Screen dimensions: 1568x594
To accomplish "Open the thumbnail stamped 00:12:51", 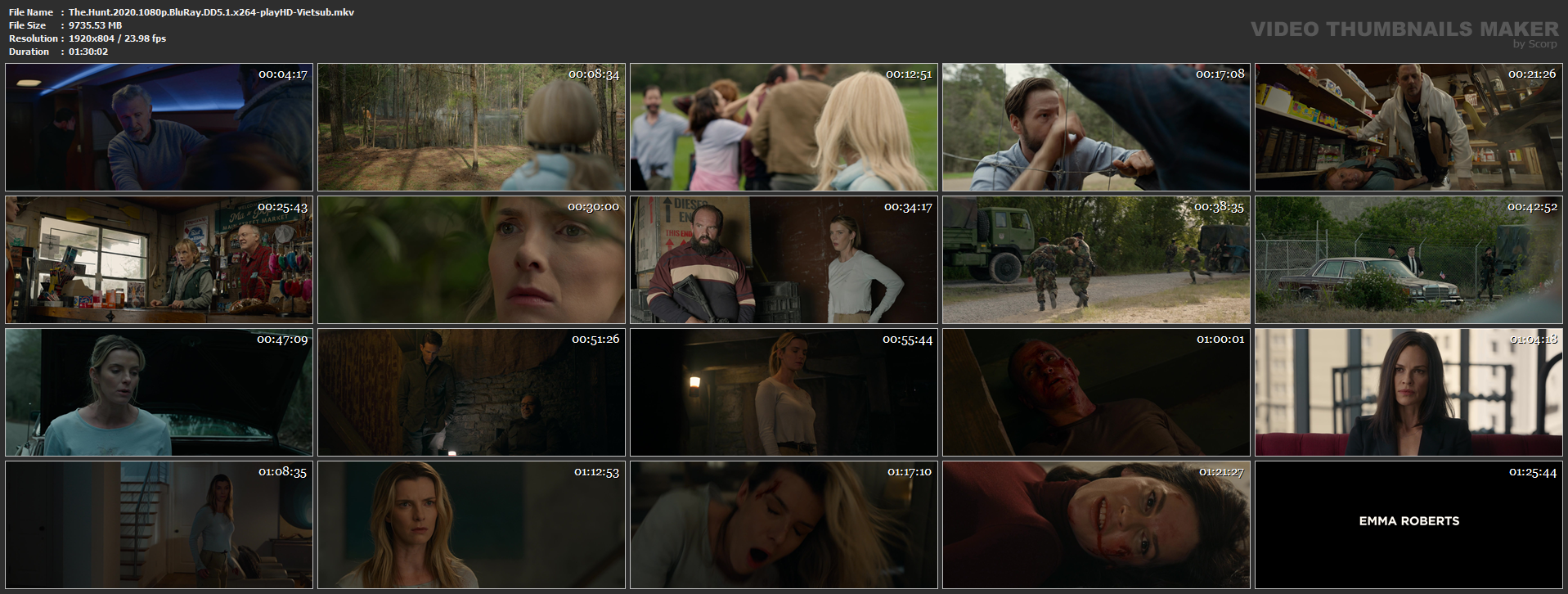I will point(784,128).
